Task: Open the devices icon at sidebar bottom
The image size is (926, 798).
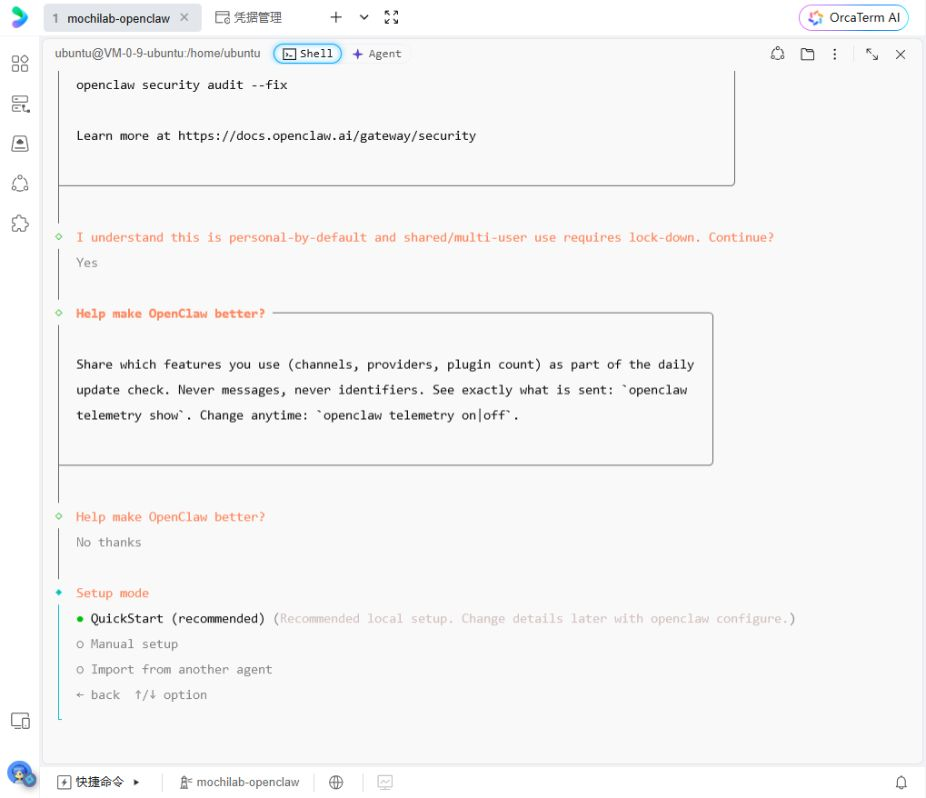Action: (20, 721)
